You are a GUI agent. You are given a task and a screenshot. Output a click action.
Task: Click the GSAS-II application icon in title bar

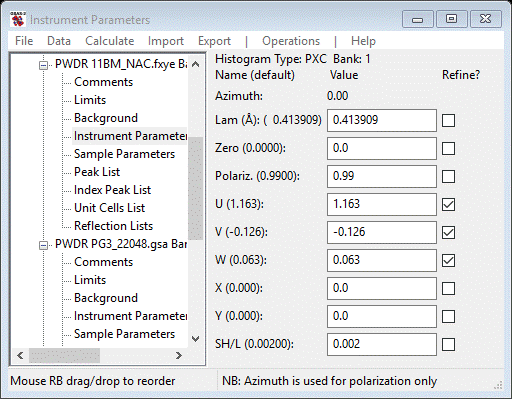click(18, 19)
